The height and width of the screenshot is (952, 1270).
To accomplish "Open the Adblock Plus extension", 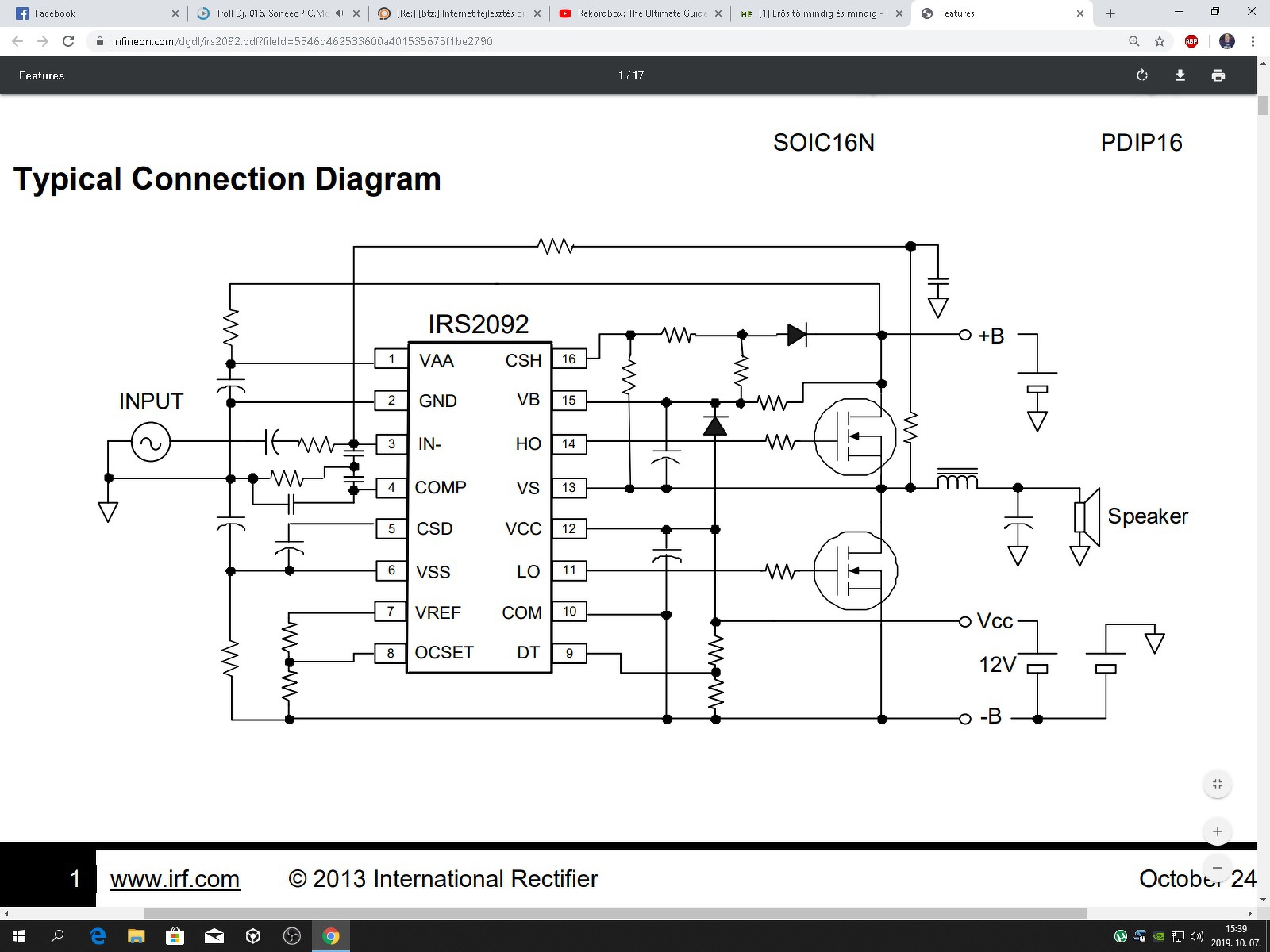I will click(1191, 41).
